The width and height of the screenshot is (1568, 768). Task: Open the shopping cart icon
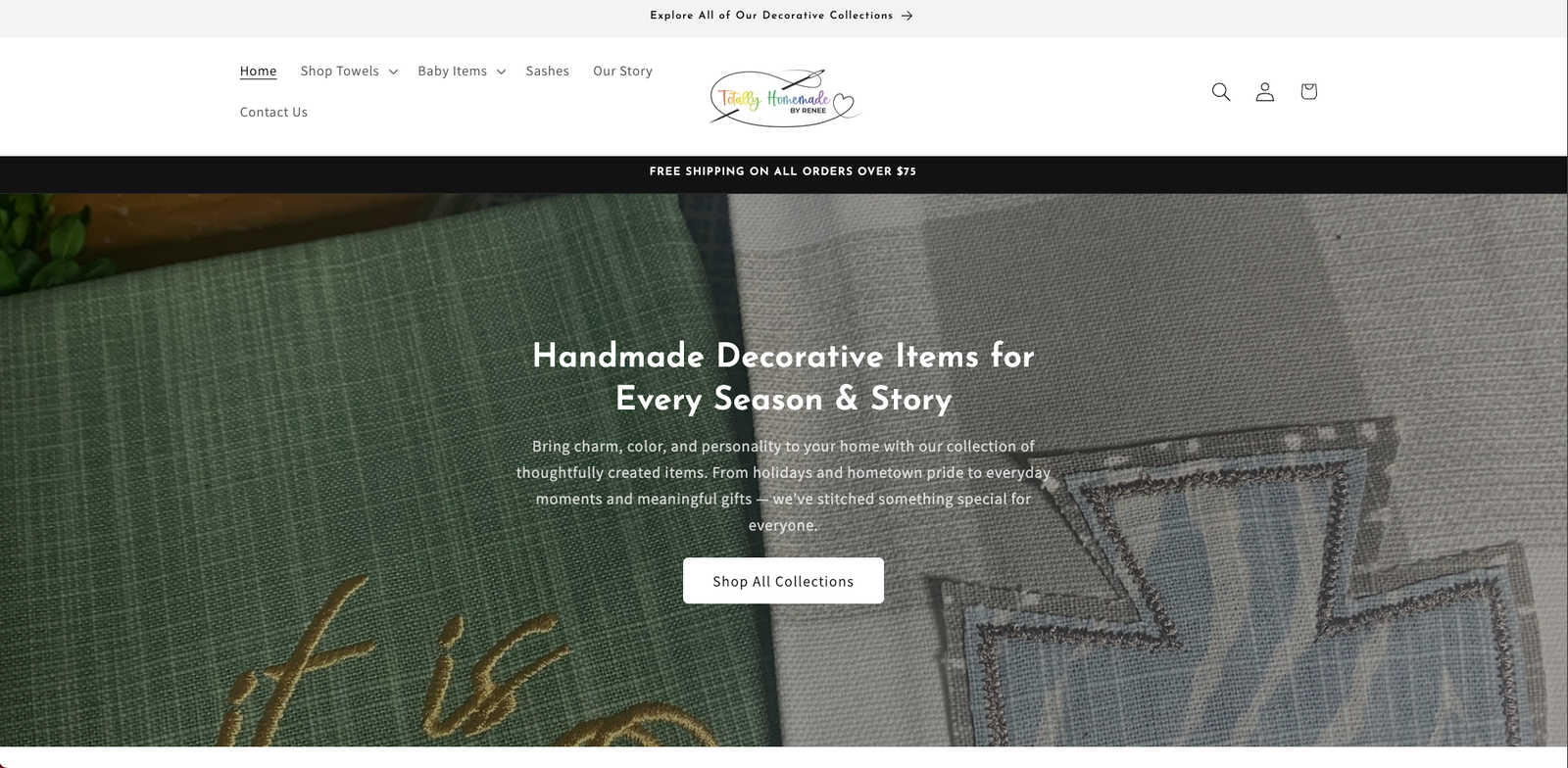tap(1308, 91)
